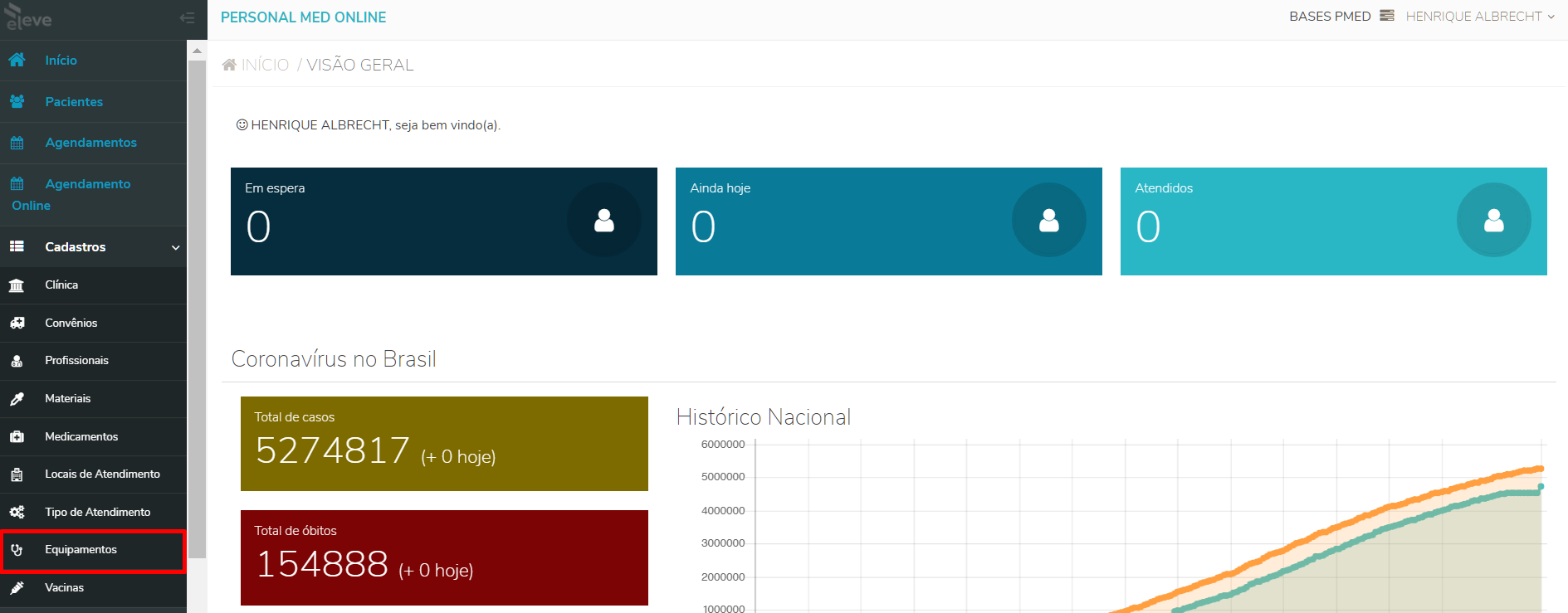Click the BASES PMED link

click(x=1330, y=17)
